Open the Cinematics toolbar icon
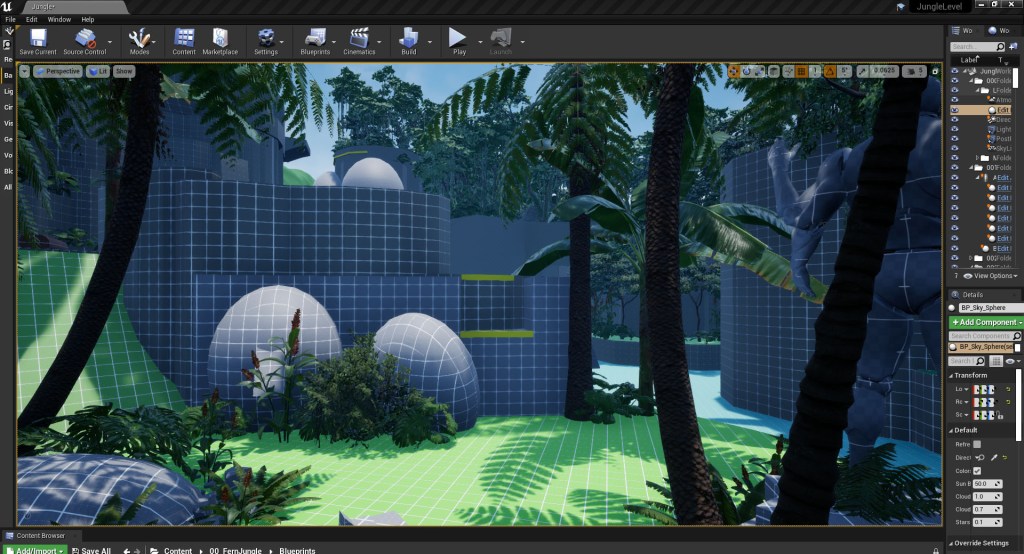 pyautogui.click(x=359, y=39)
